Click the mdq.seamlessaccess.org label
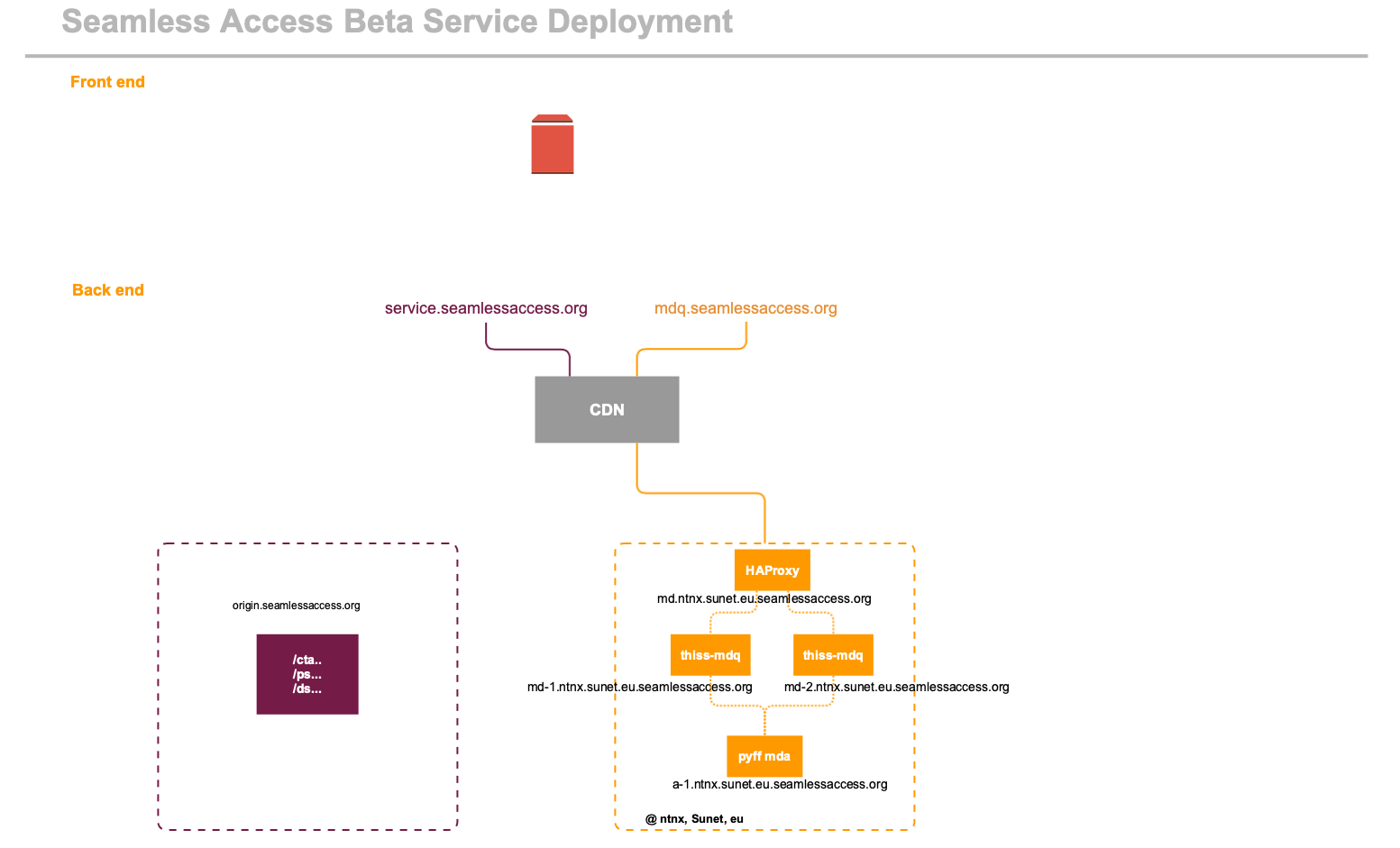This screenshot has width=1400, height=848. pos(746,308)
